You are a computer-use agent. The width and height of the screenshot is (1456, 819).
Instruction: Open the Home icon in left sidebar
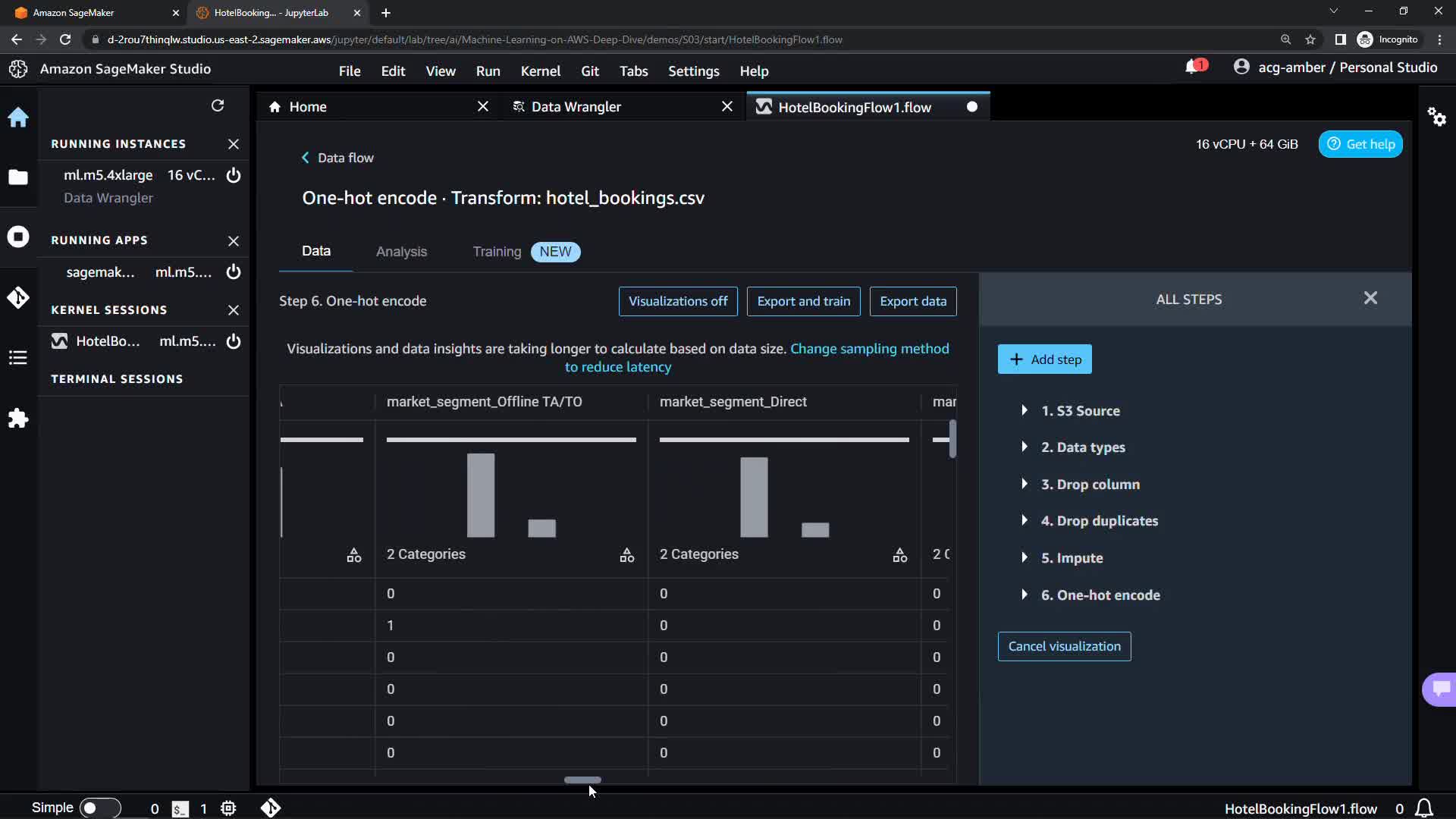[x=18, y=118]
